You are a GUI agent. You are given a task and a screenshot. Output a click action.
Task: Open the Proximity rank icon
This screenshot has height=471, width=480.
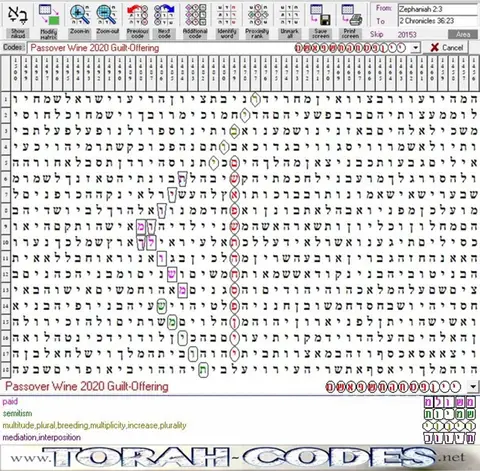click(257, 15)
